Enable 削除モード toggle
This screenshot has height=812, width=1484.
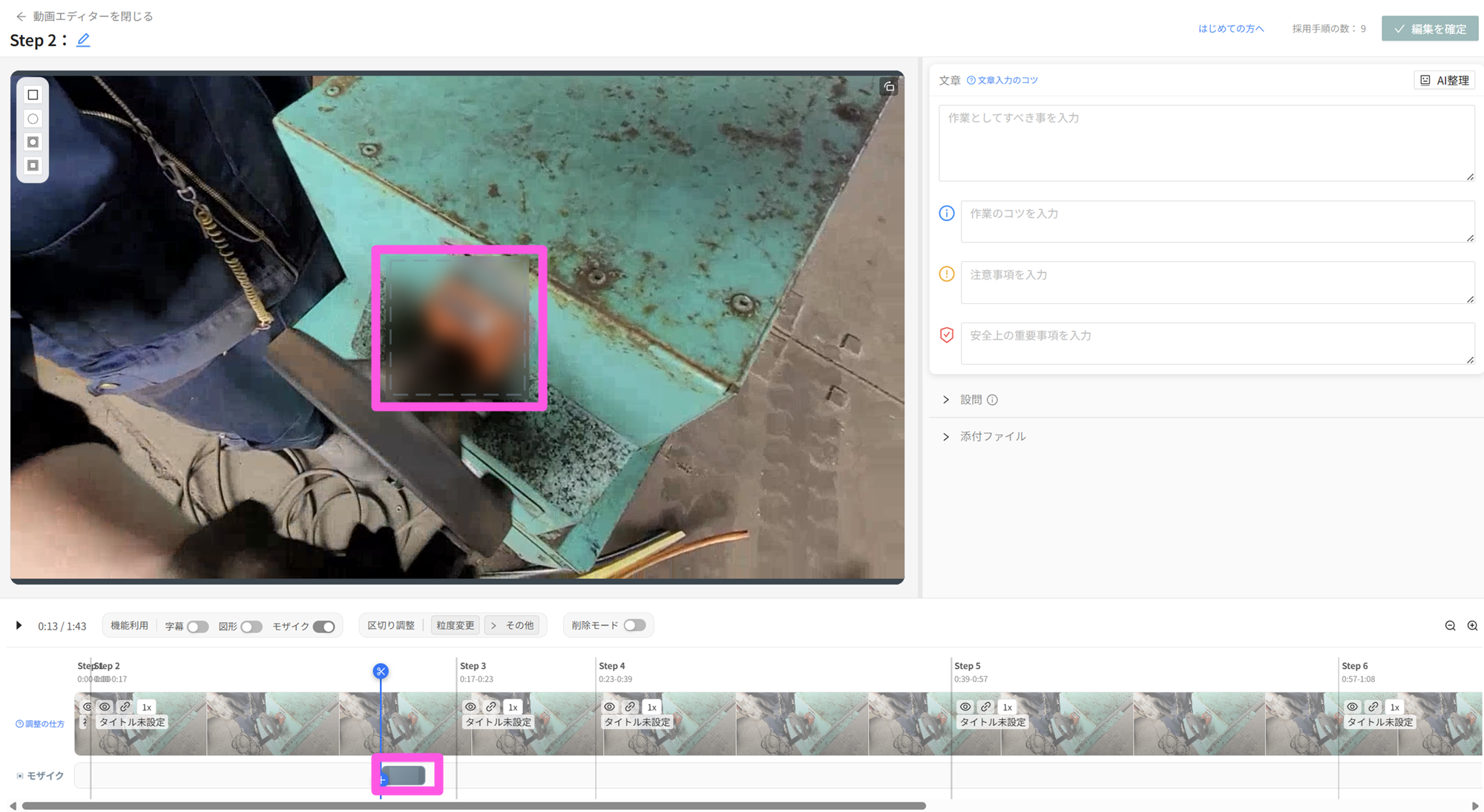click(x=634, y=625)
